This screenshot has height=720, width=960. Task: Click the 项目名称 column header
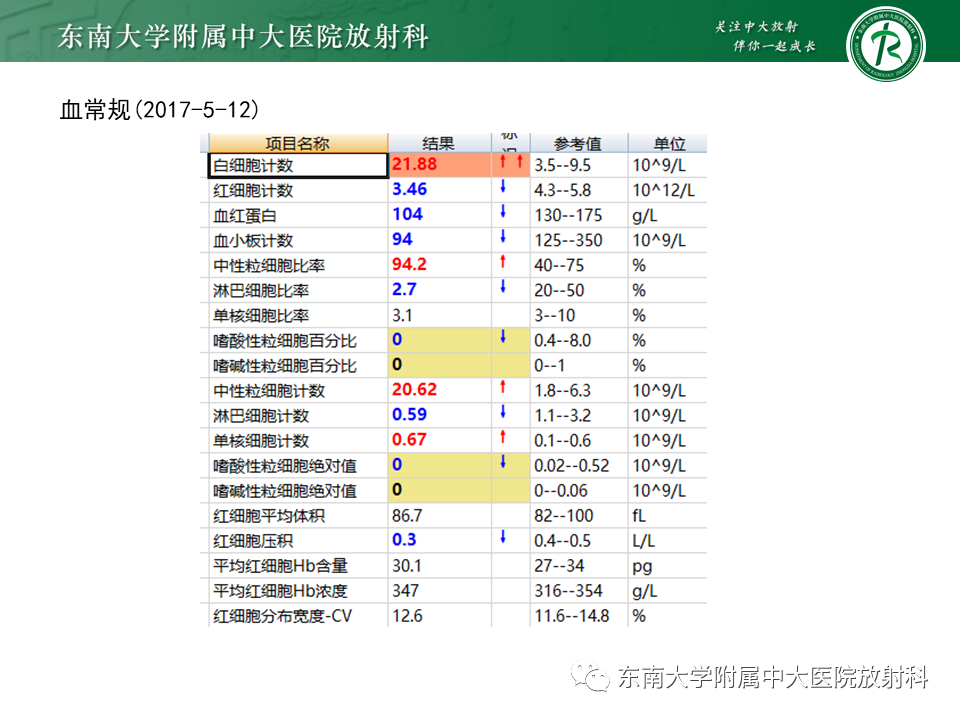298,143
